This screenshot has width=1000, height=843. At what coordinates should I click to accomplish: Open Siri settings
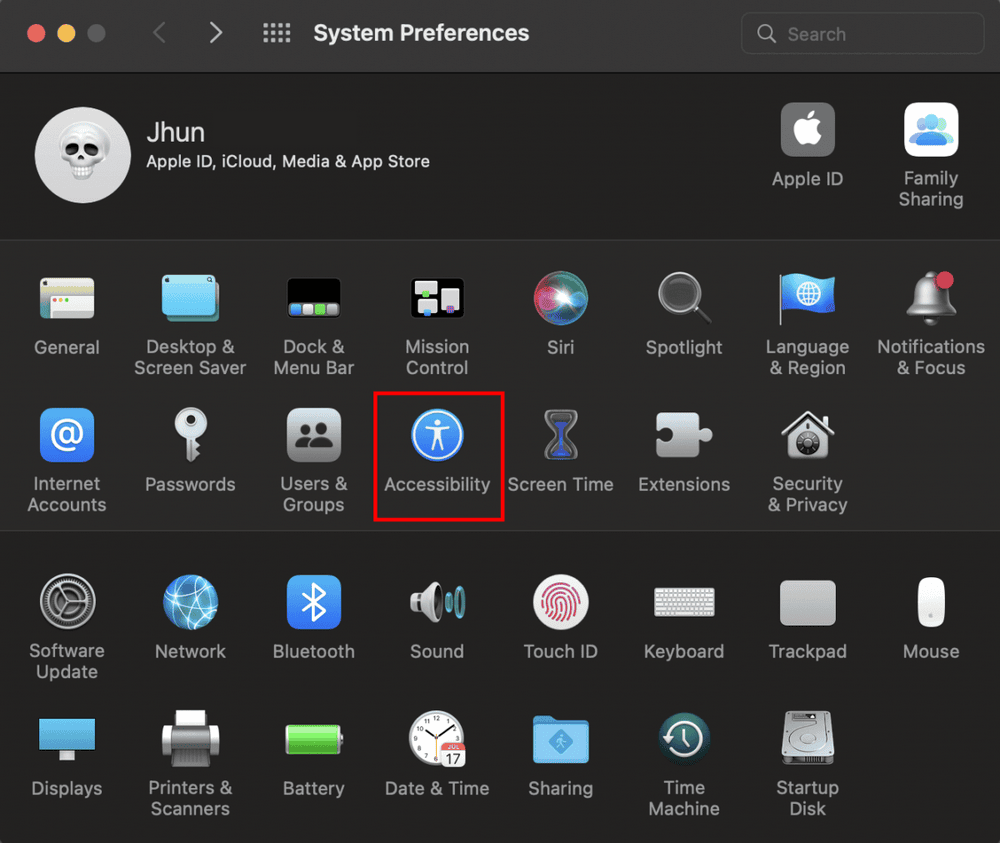(x=560, y=298)
